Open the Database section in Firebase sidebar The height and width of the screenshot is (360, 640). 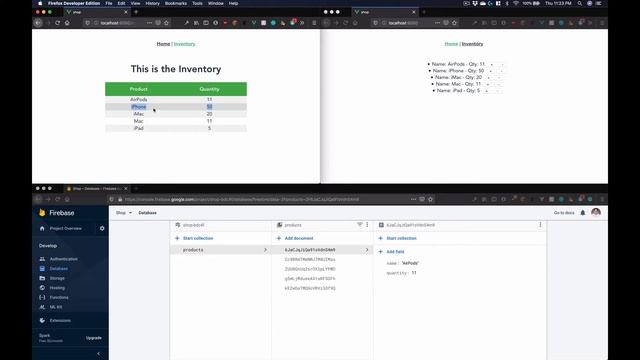coord(59,269)
